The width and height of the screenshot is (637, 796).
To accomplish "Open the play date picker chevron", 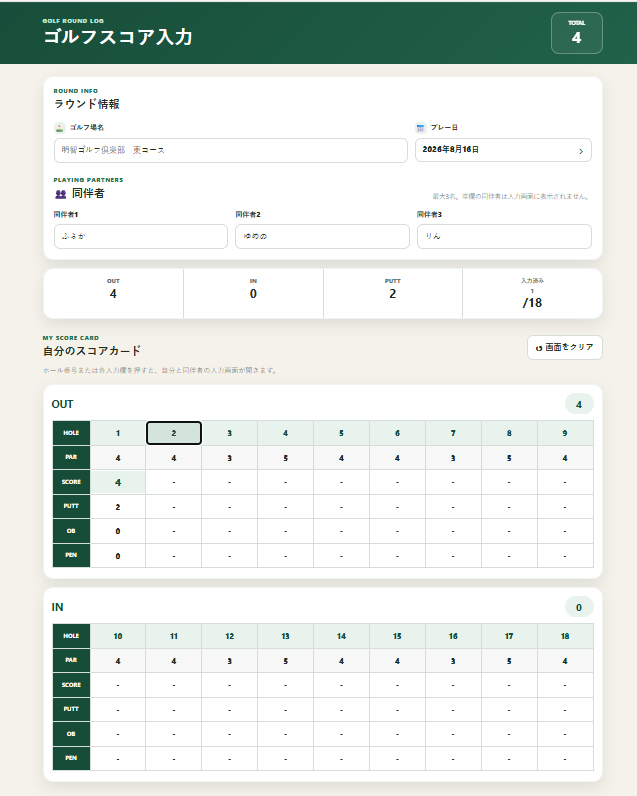I will [x=581, y=151].
